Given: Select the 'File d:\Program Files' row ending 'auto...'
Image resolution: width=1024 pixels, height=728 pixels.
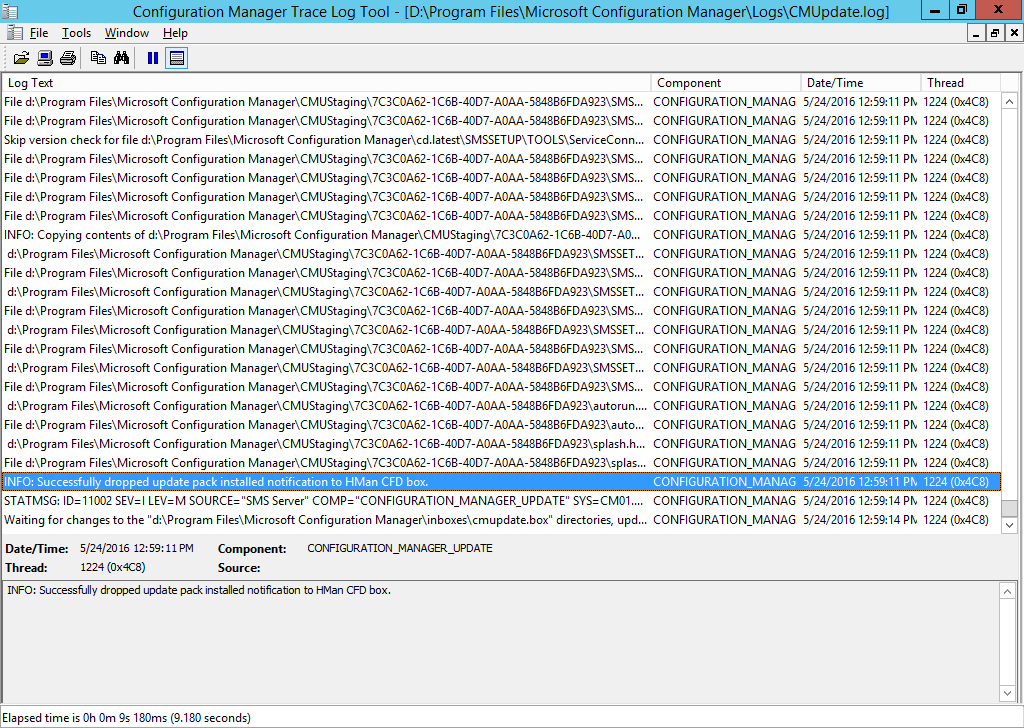Looking at the screenshot, I should coord(501,424).
